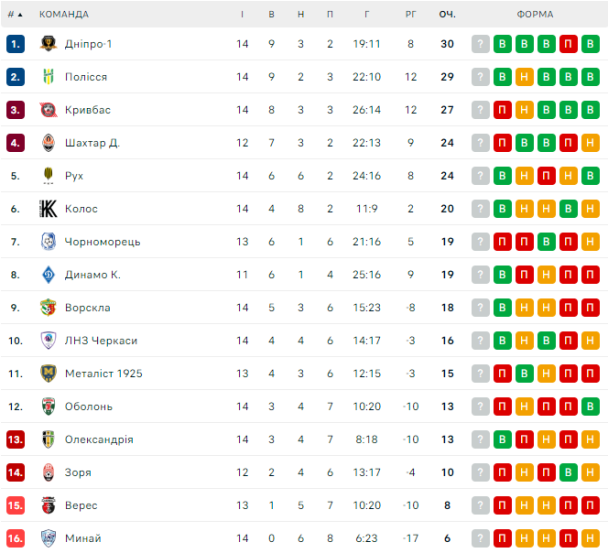Sort by the РГ goal difference header
608x553 pixels.
[410, 14]
